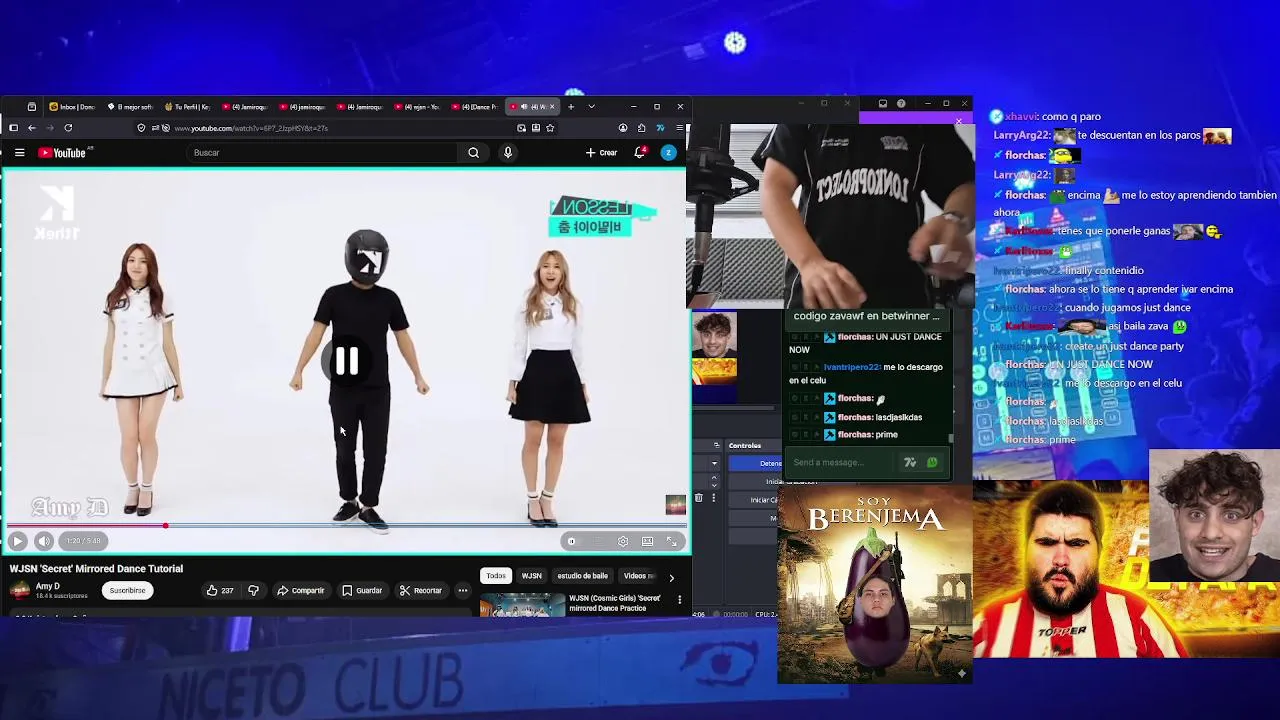Click the Recortar clip button
The height and width of the screenshot is (720, 1280).
pyautogui.click(x=420, y=591)
